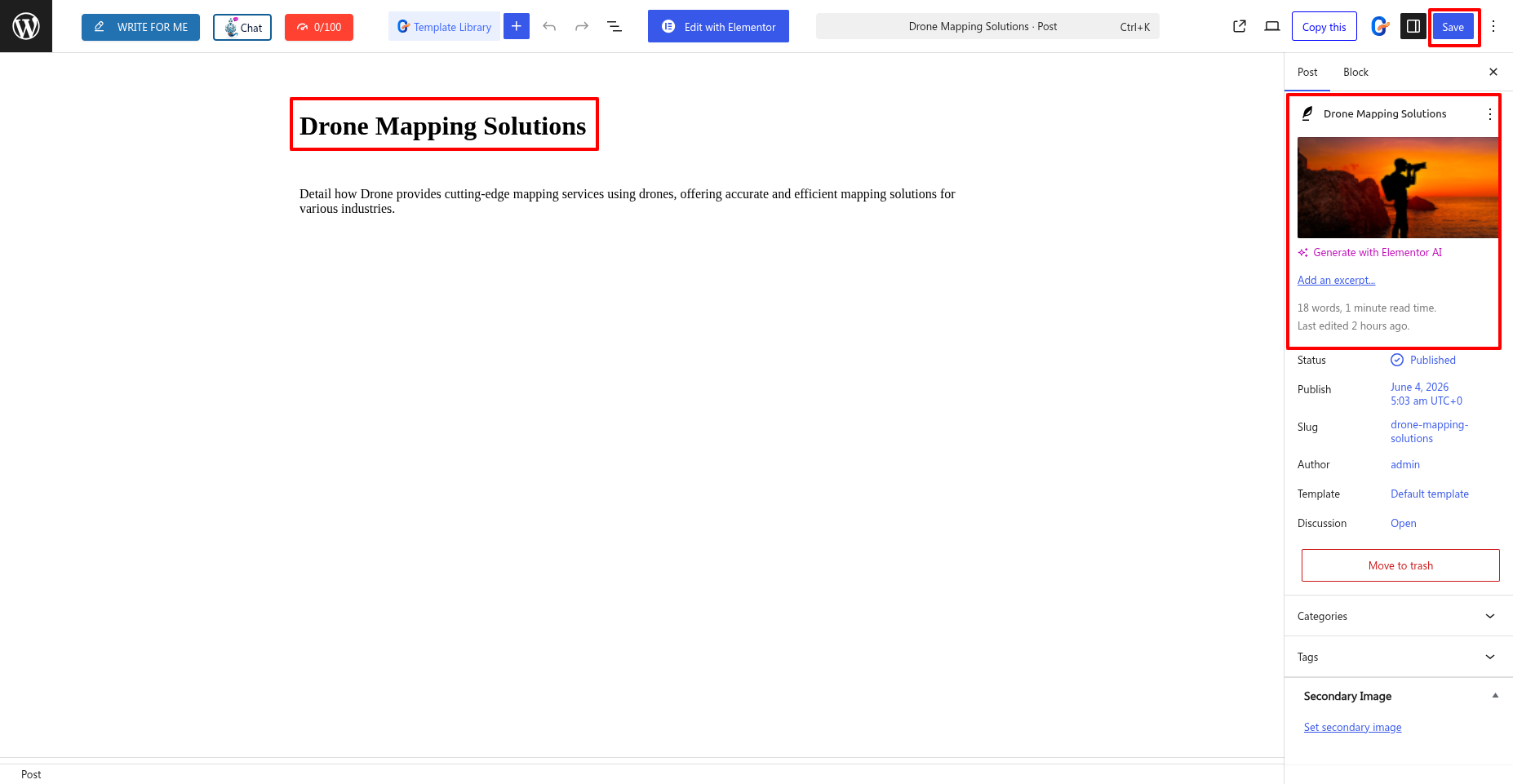Select the Post tab in sidebar
Screen dimensions: 1513x784
point(1307,72)
